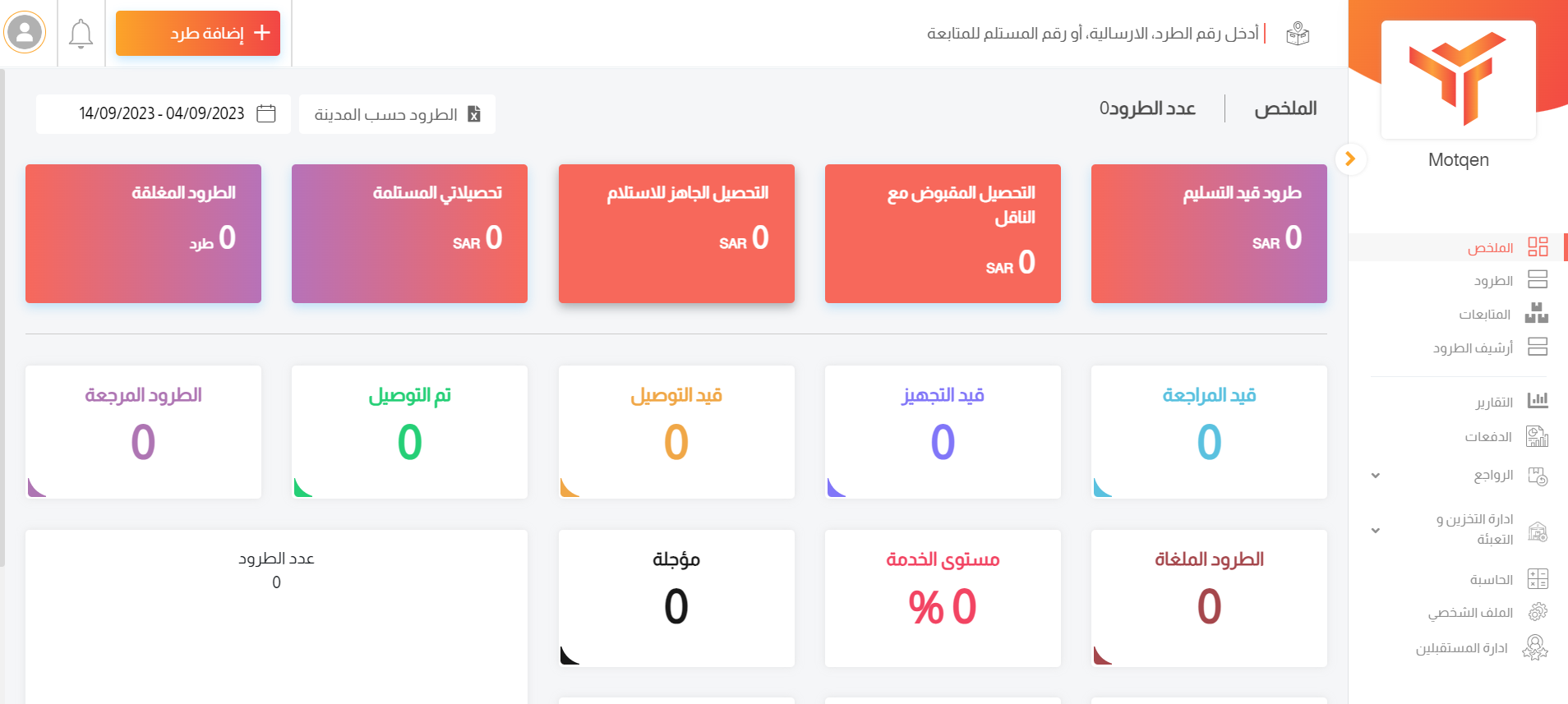Click the notification bell icon

(81, 34)
